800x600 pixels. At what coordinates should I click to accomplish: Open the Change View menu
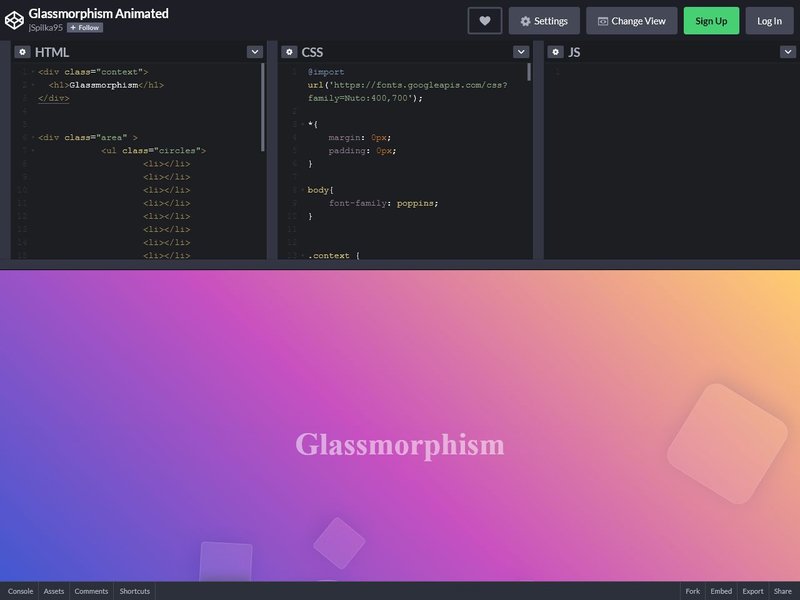(x=632, y=21)
